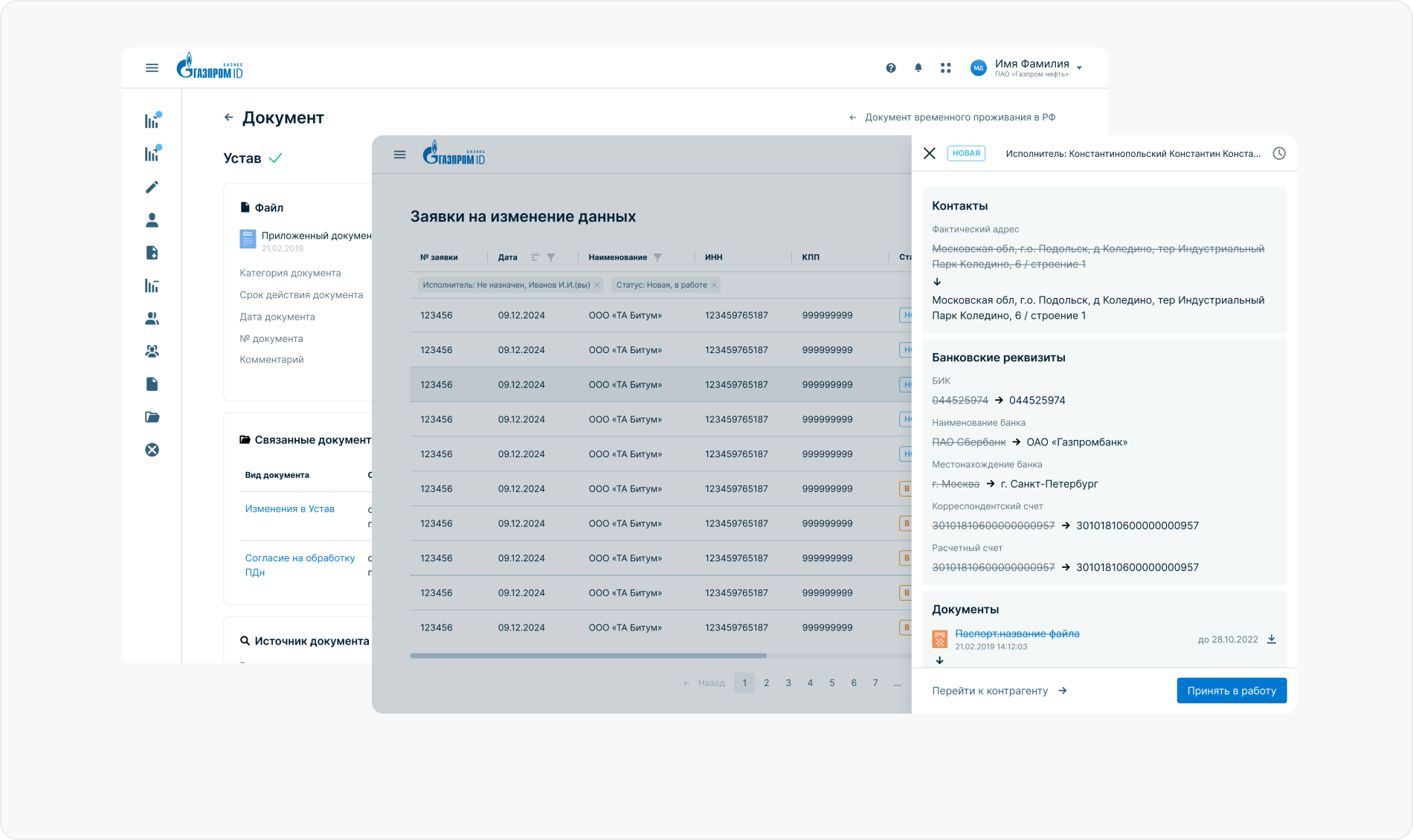Go to page 5
Viewport: 1413px width, 840px height.
point(832,682)
